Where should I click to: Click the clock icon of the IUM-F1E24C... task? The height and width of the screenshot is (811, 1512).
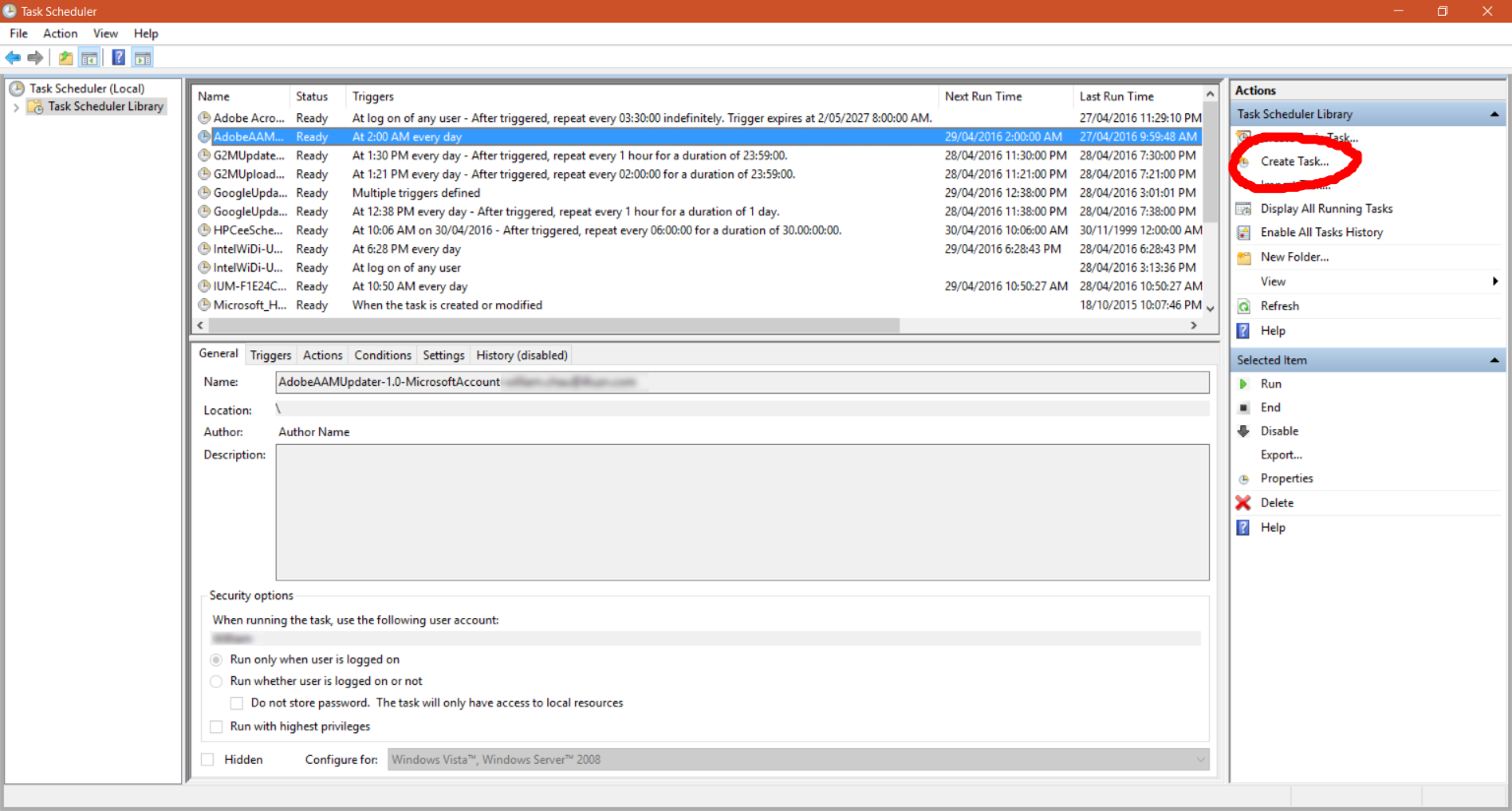click(205, 286)
